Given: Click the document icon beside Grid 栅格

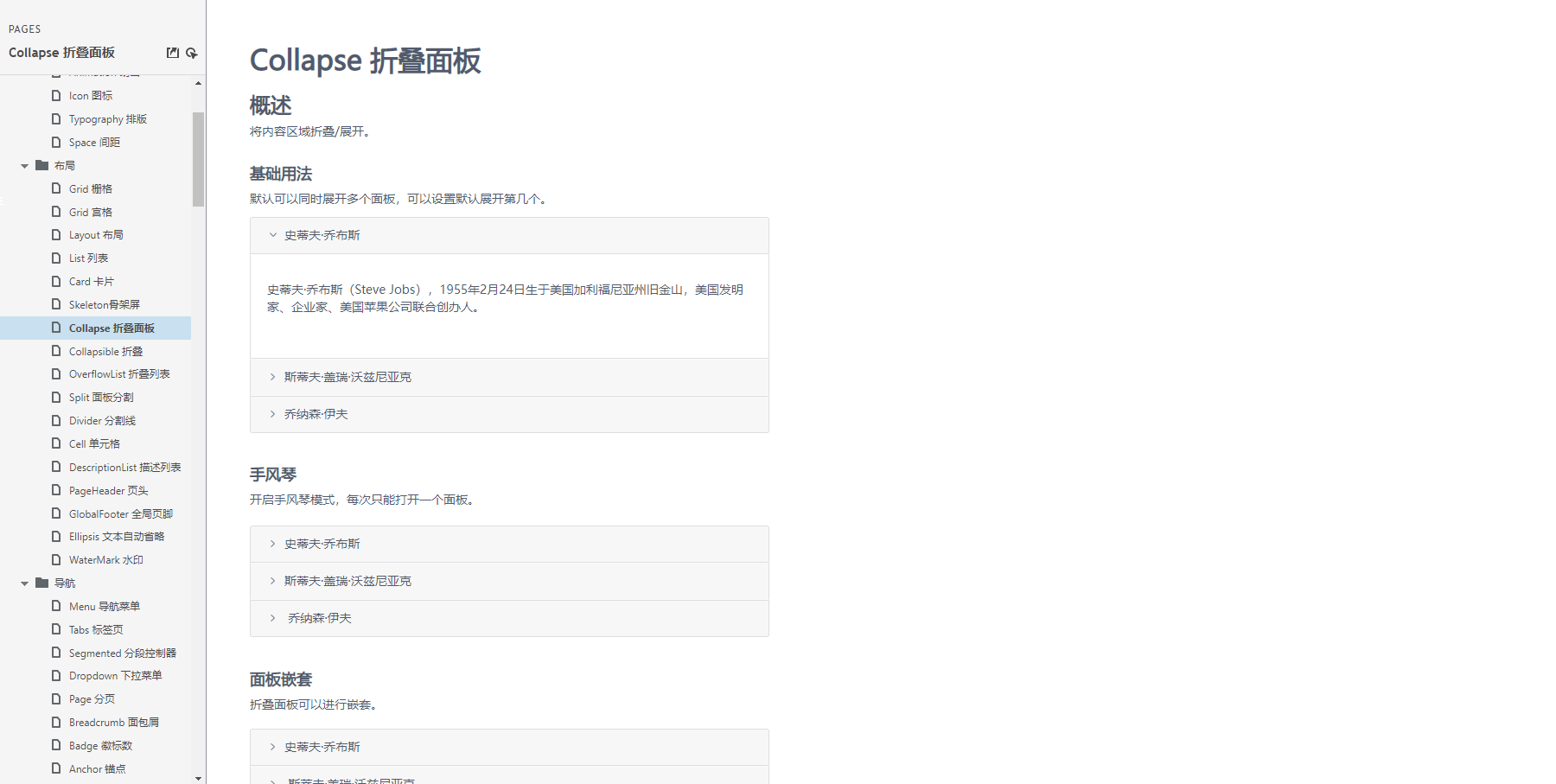Looking at the screenshot, I should pyautogui.click(x=56, y=188).
